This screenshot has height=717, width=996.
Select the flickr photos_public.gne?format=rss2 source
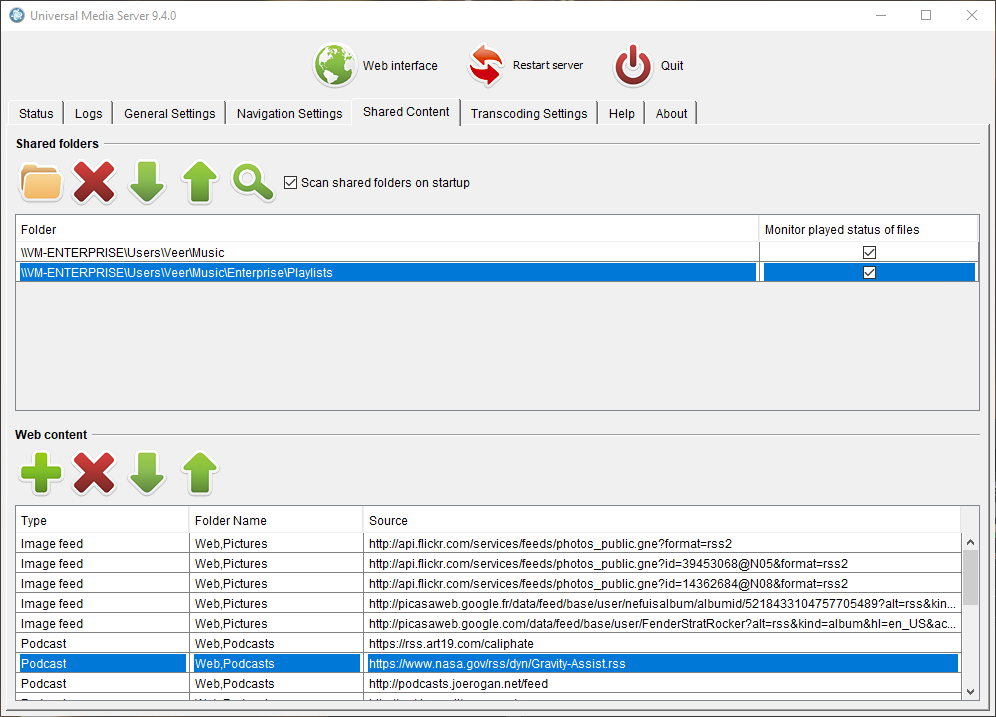click(x=662, y=544)
